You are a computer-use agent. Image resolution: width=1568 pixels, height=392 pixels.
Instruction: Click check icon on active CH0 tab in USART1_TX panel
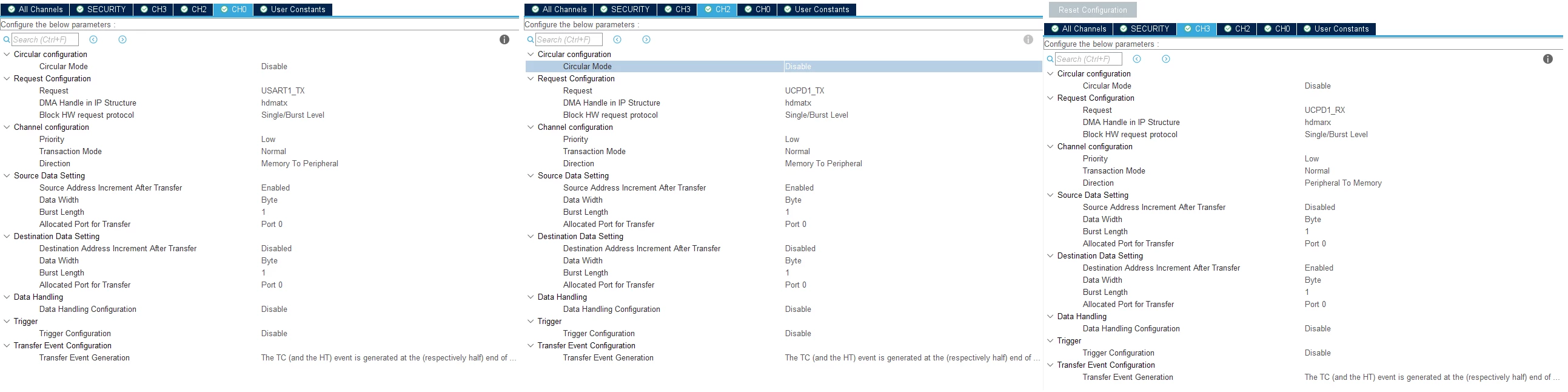[x=224, y=10]
